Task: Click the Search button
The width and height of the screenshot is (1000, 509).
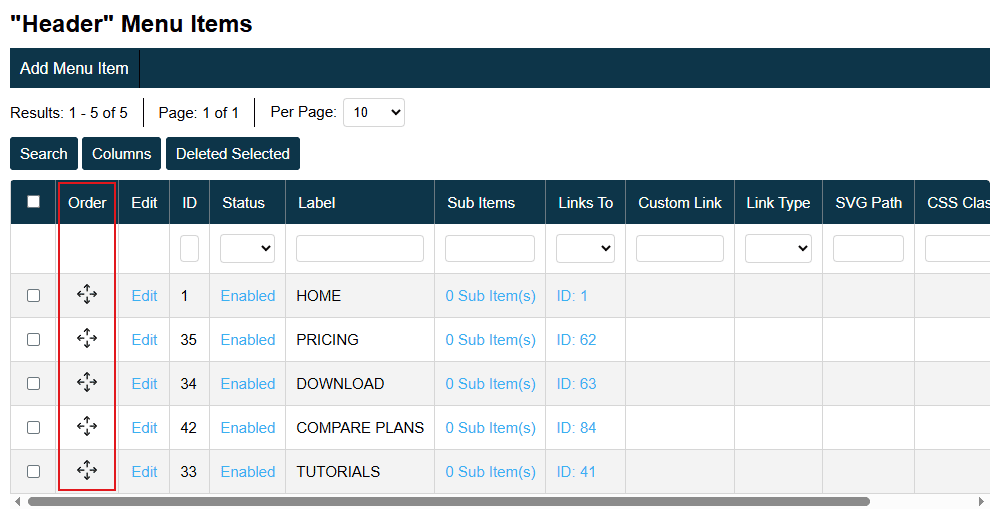Action: click(x=43, y=154)
